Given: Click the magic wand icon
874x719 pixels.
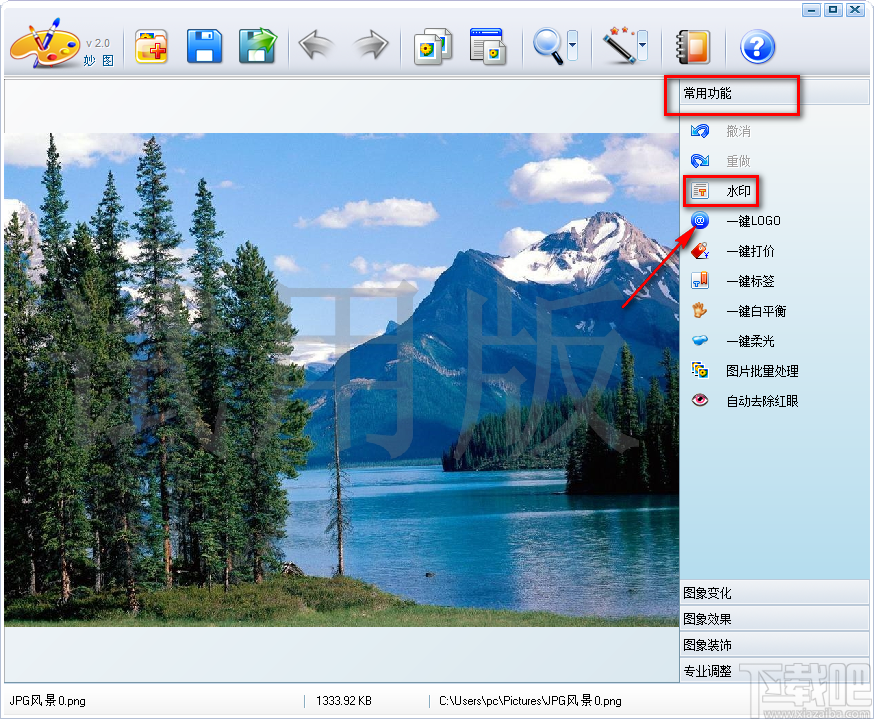Looking at the screenshot, I should [619, 45].
